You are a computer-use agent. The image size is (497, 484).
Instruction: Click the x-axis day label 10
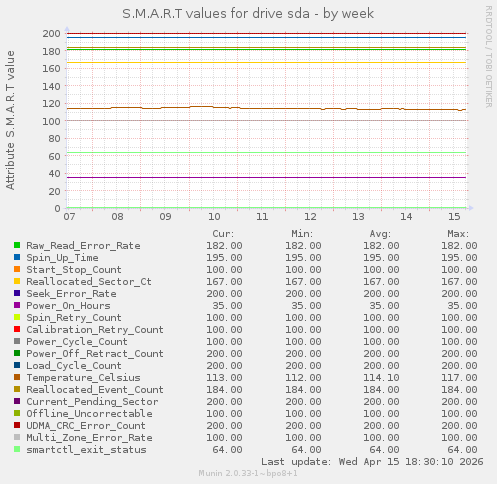(x=214, y=217)
